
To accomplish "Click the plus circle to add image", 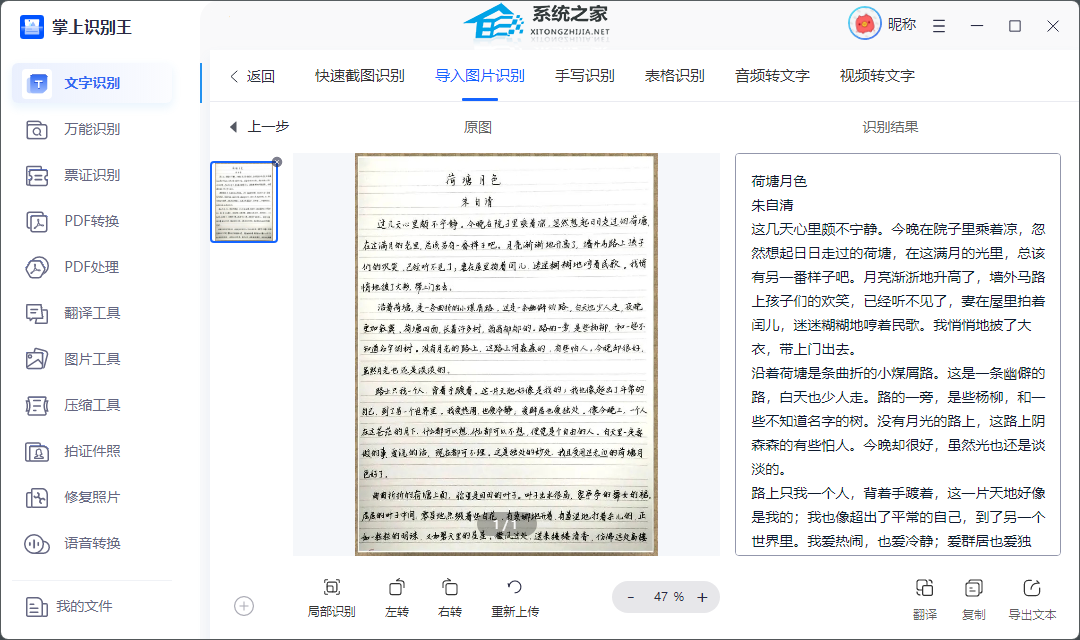I will (x=244, y=606).
